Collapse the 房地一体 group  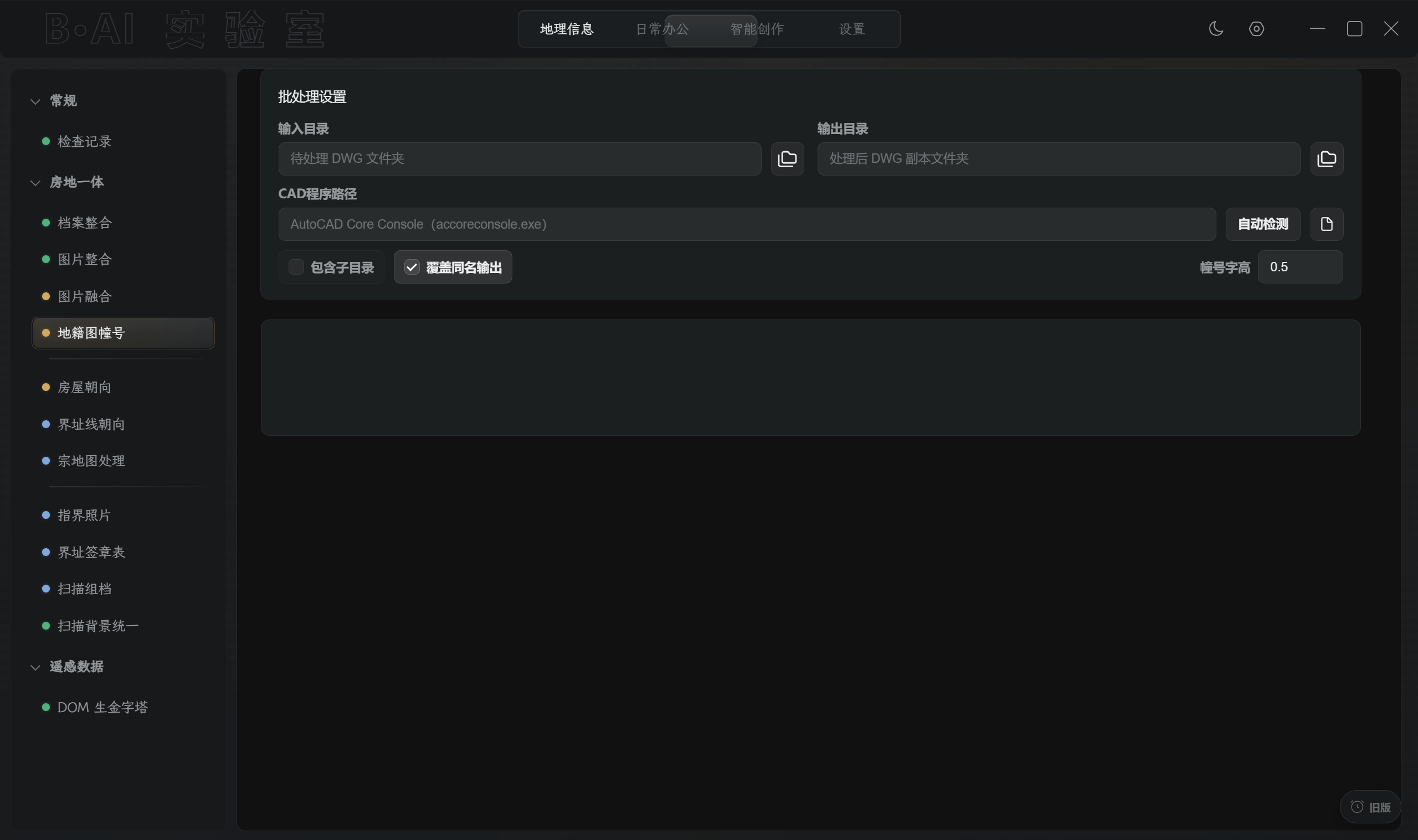tap(35, 183)
